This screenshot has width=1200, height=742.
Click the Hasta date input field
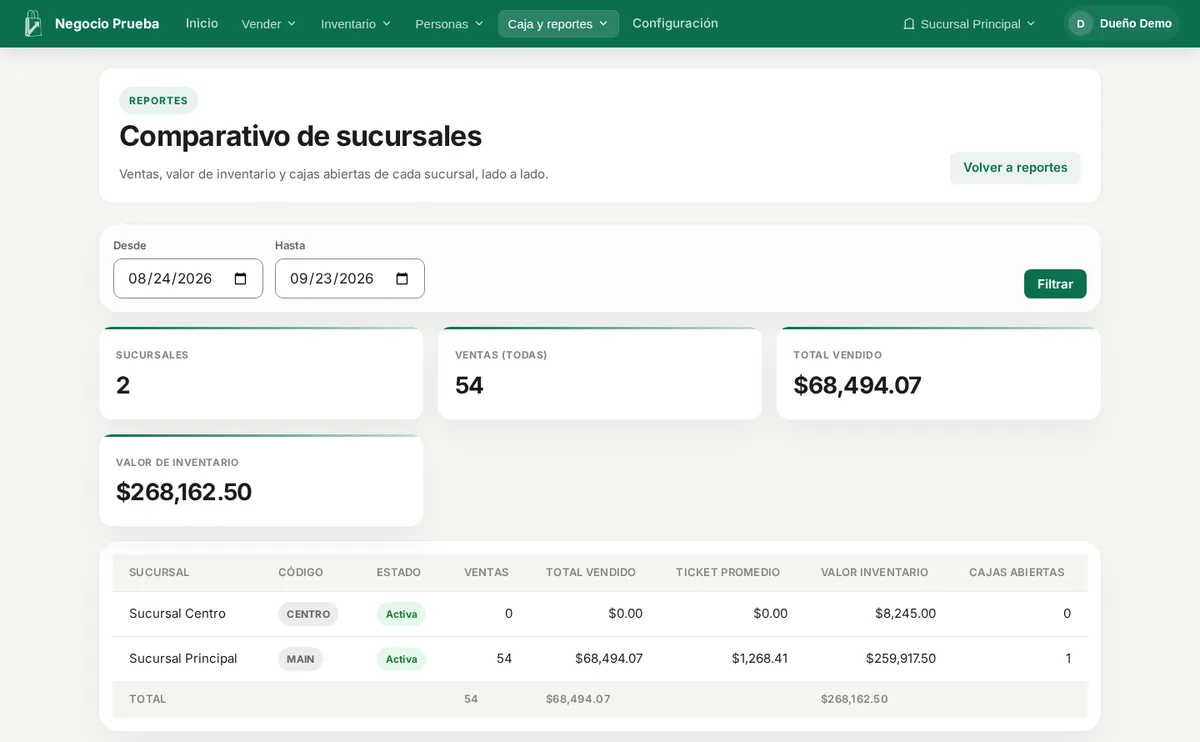pyautogui.click(x=350, y=279)
